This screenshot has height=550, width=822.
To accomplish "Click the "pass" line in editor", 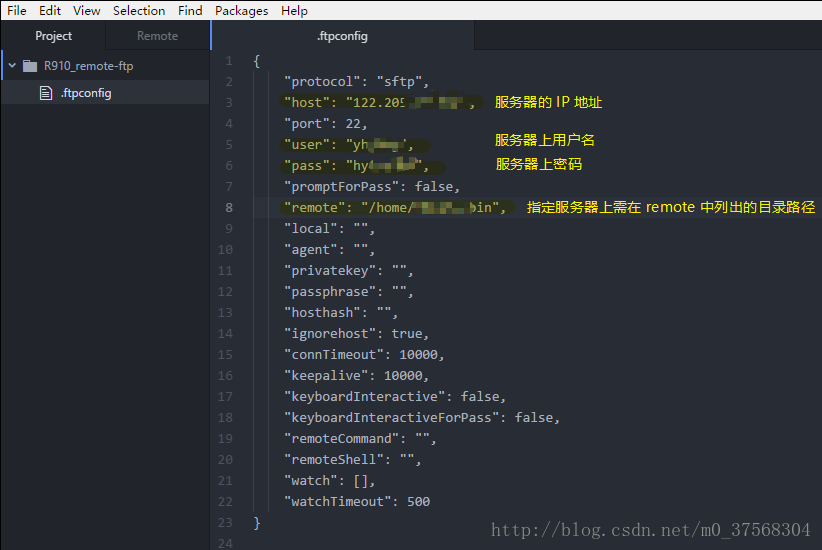I will [356, 166].
